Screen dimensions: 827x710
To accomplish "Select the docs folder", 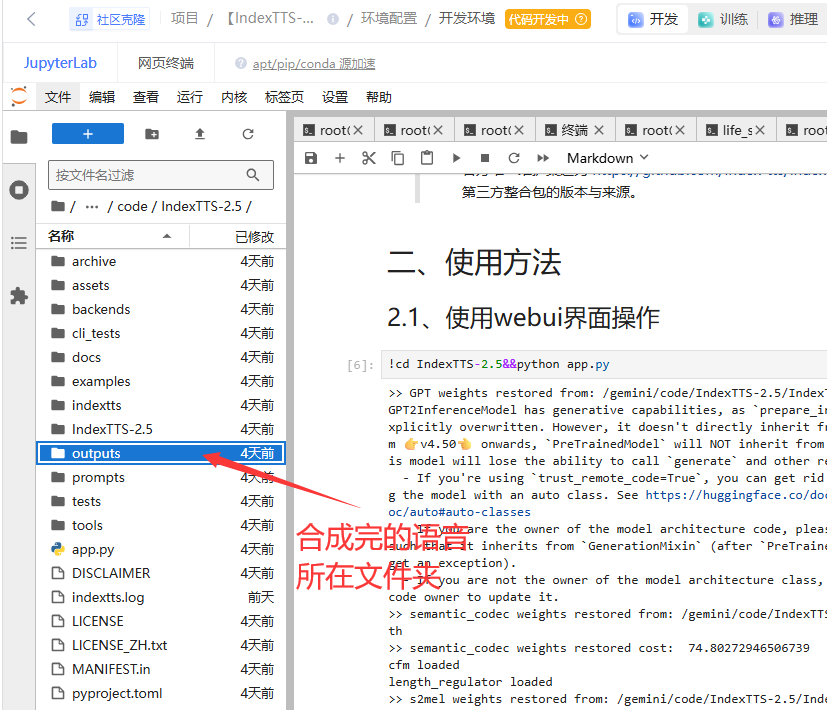I will tap(160, 357).
